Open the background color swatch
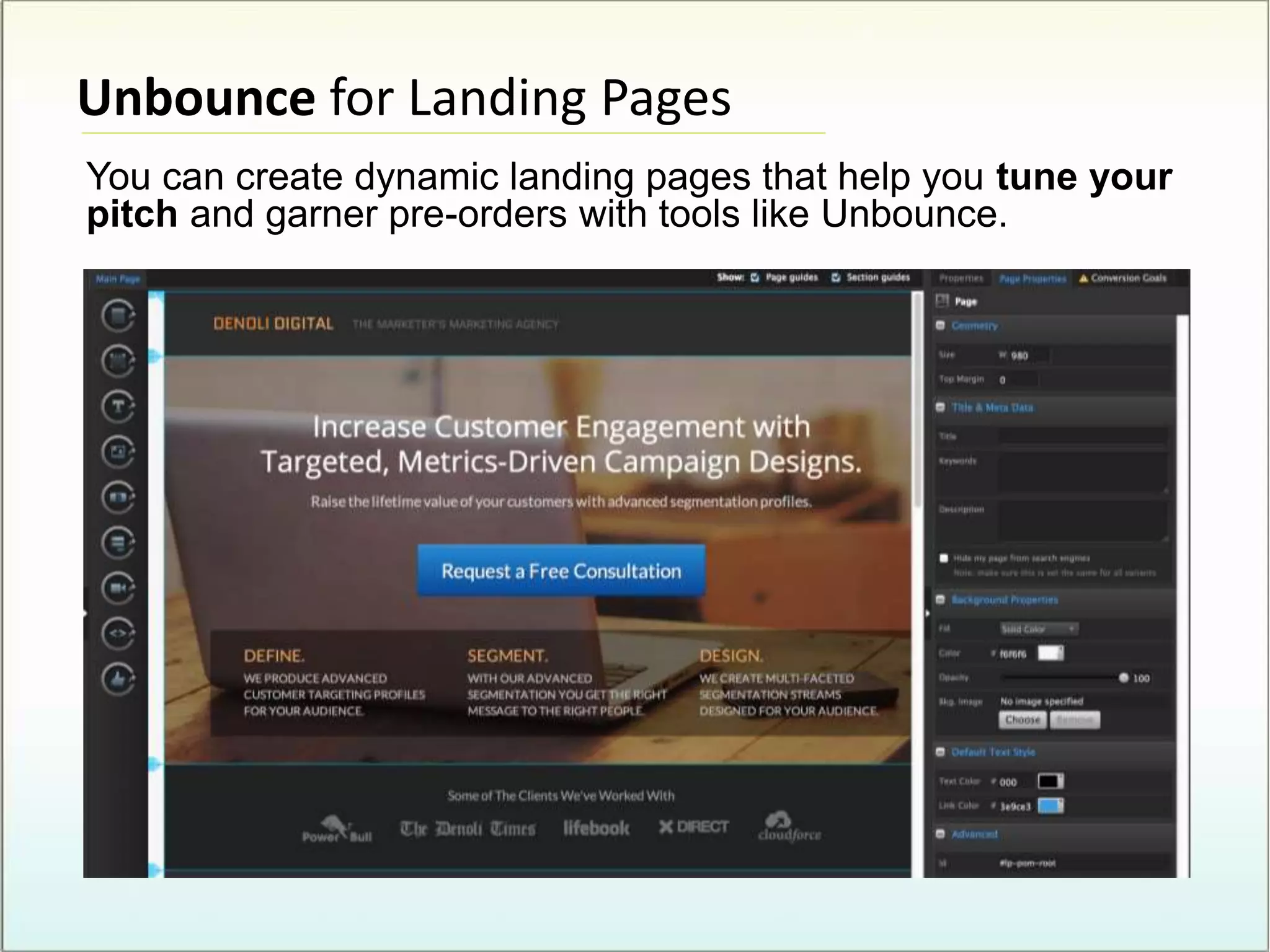The height and width of the screenshot is (952, 1270). tap(1051, 653)
